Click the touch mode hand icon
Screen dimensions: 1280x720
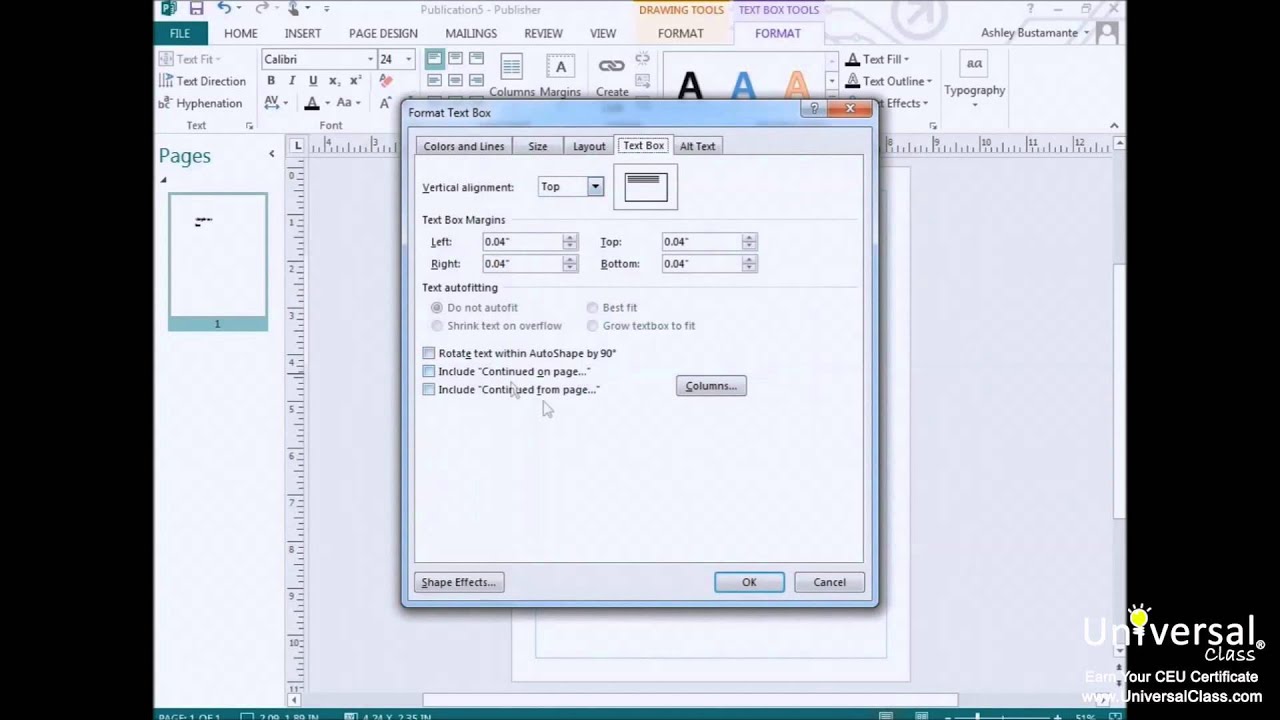[294, 9]
